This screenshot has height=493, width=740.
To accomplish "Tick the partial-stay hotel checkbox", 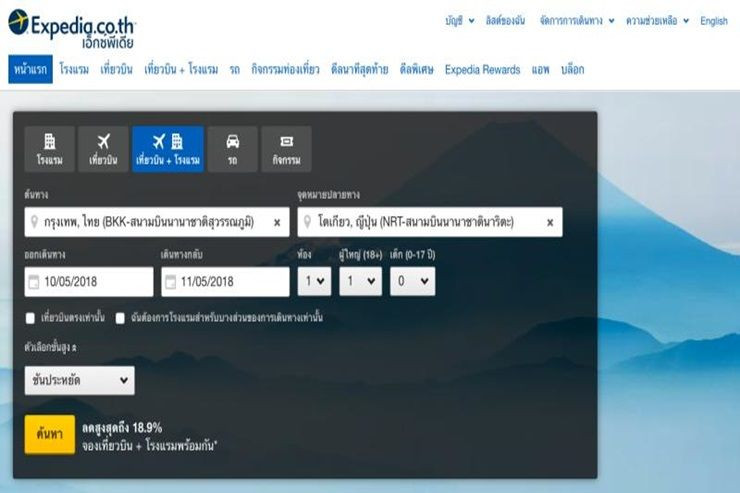I will (120, 318).
